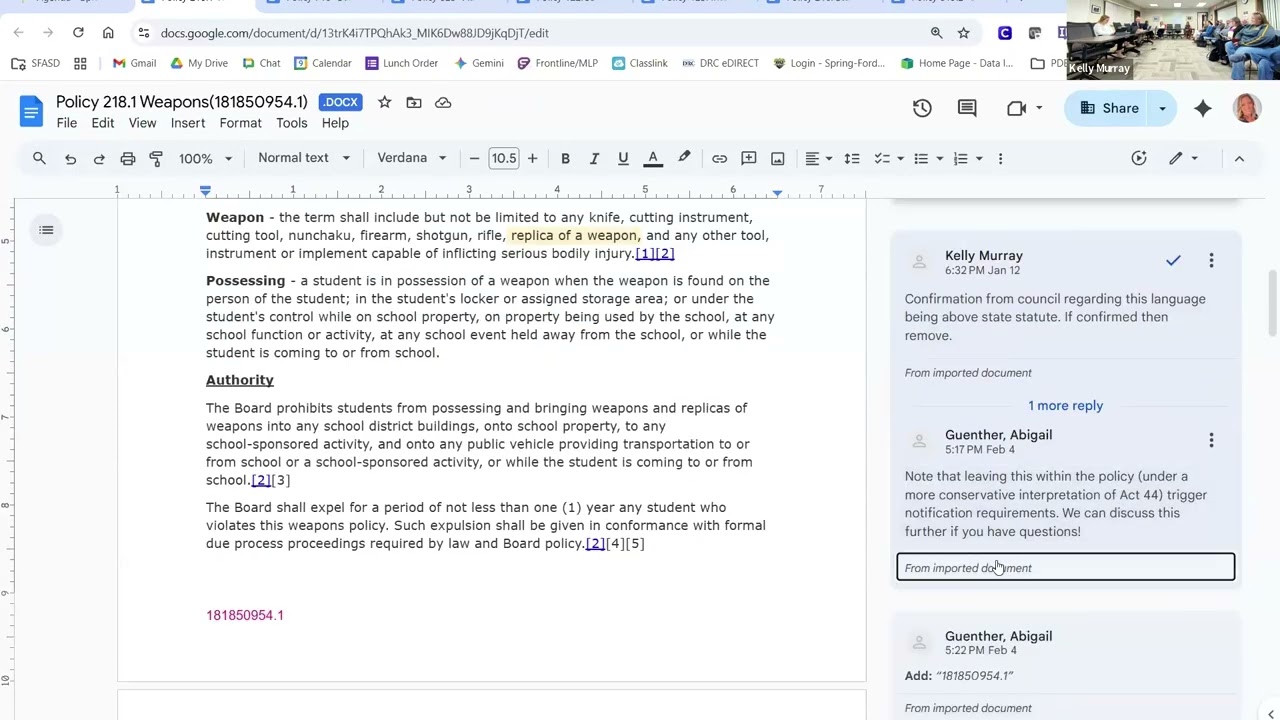The width and height of the screenshot is (1280, 720).
Task: Click the document title Policy 218.1 Weapons
Action: tap(182, 102)
